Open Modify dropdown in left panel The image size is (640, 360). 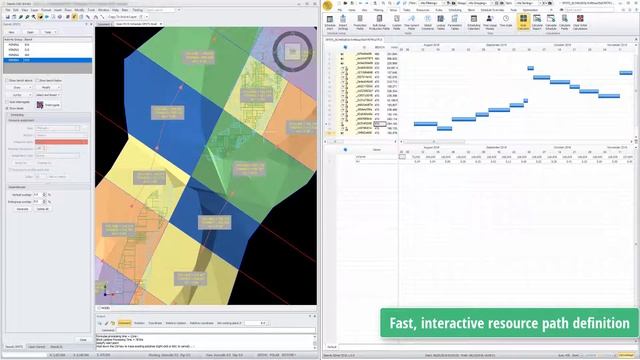(x=48, y=87)
